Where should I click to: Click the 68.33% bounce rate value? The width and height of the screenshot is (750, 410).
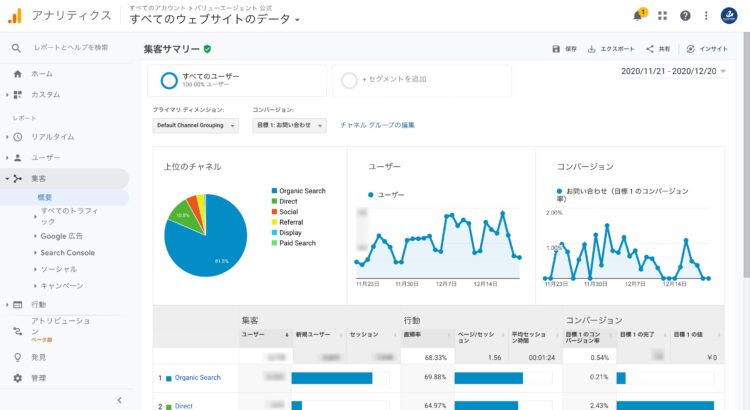coord(435,357)
